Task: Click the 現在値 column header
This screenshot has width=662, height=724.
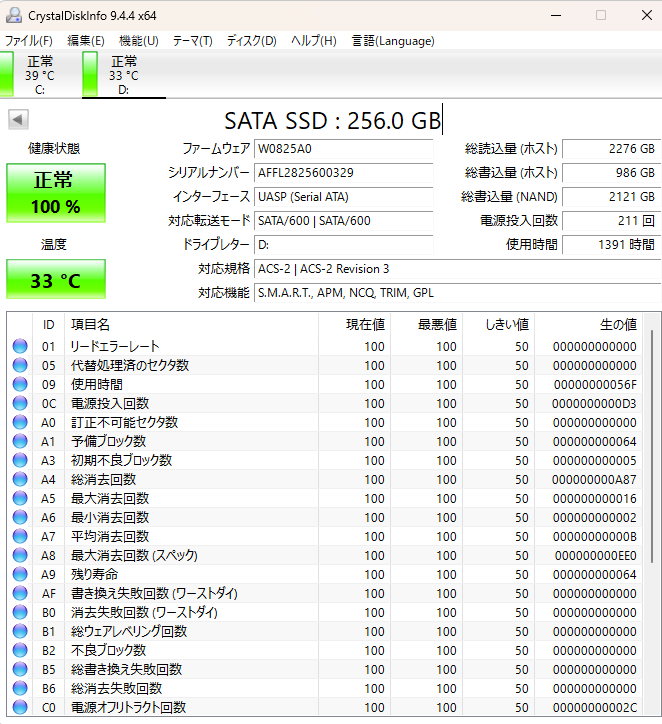Action: click(x=355, y=325)
